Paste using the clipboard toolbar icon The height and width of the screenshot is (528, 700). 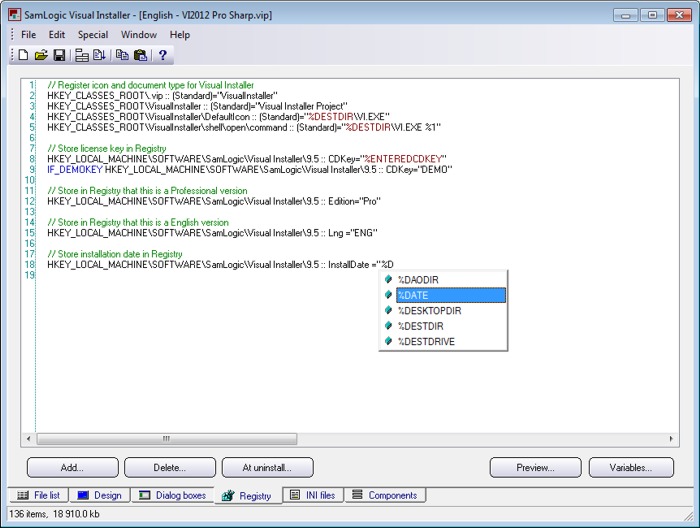140,55
